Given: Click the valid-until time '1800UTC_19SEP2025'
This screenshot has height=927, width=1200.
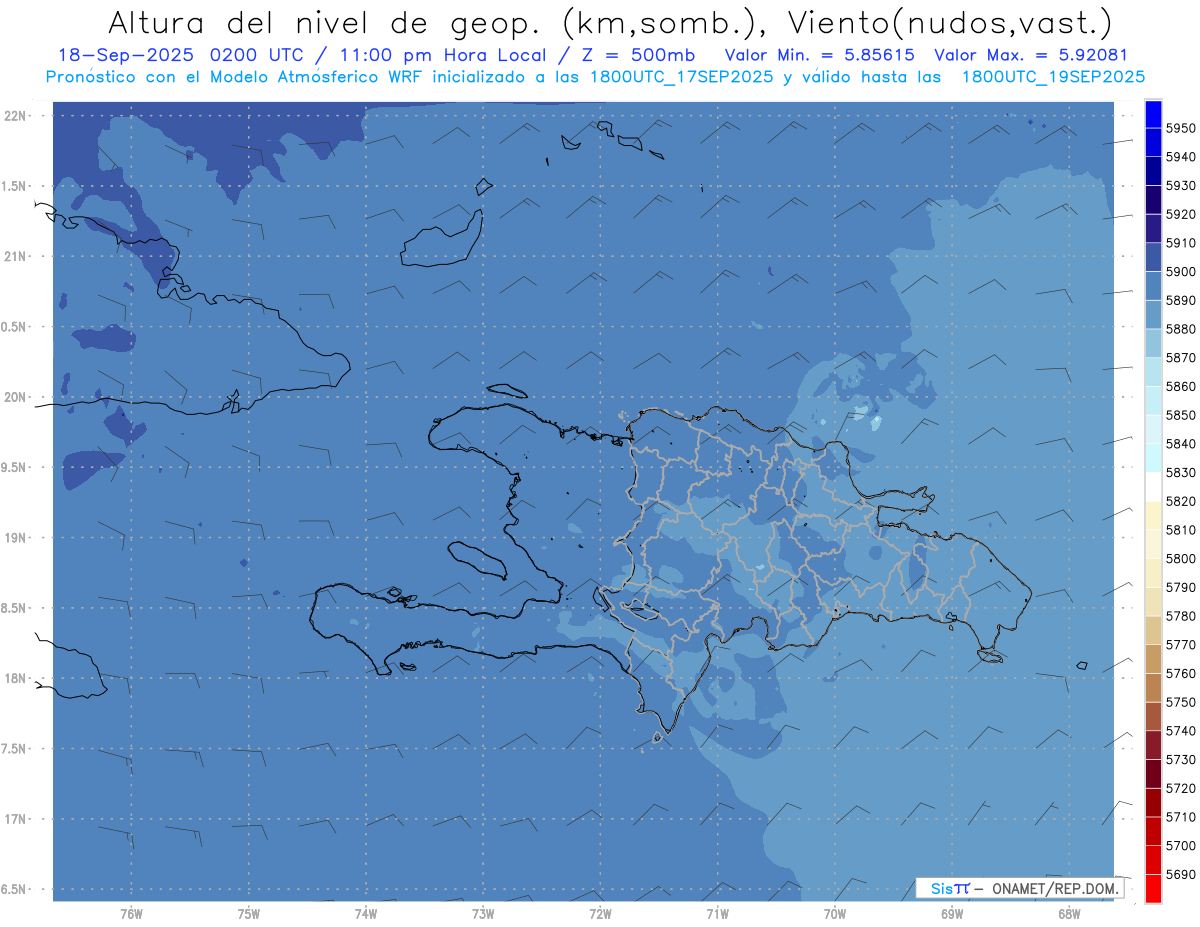Looking at the screenshot, I should click(x=1053, y=76).
